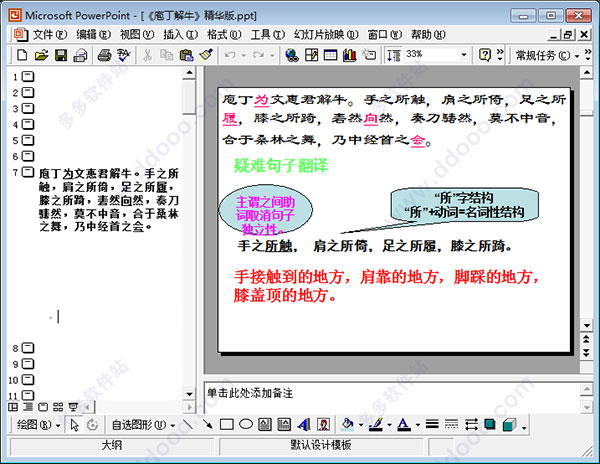Click the New document icon
This screenshot has width=600, height=464.
[x=22, y=55]
